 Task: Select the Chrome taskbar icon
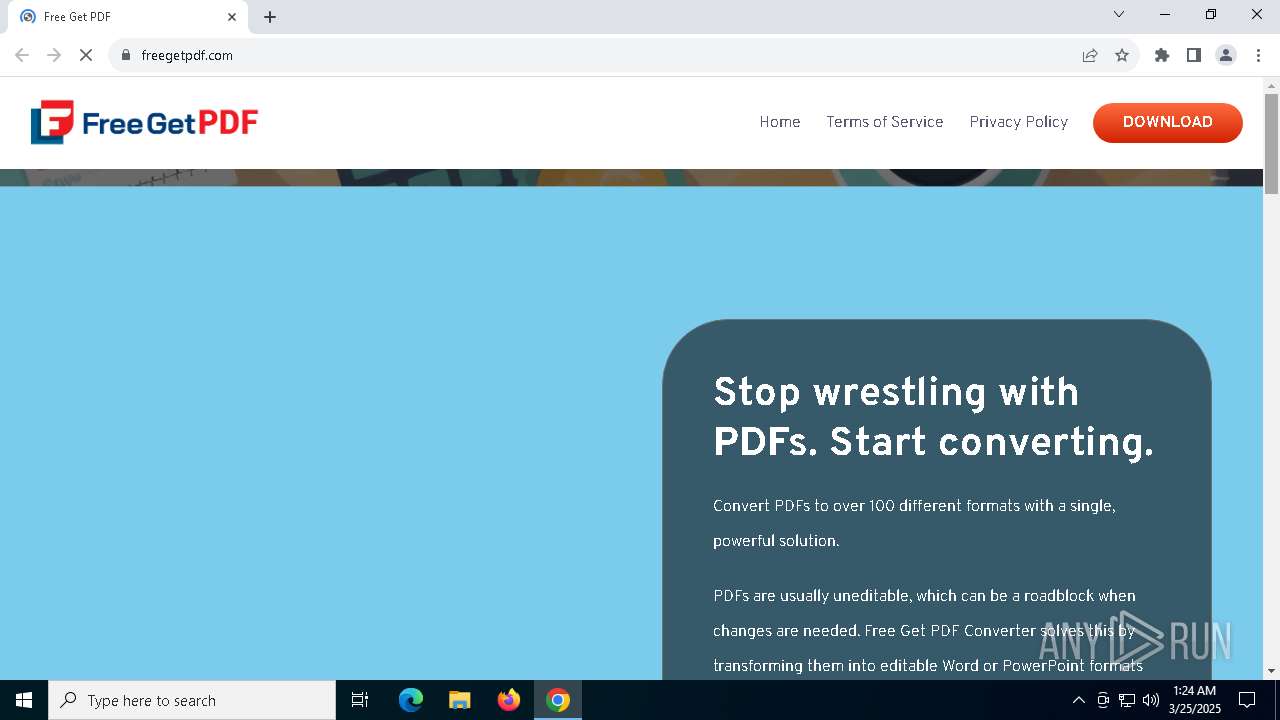(558, 700)
